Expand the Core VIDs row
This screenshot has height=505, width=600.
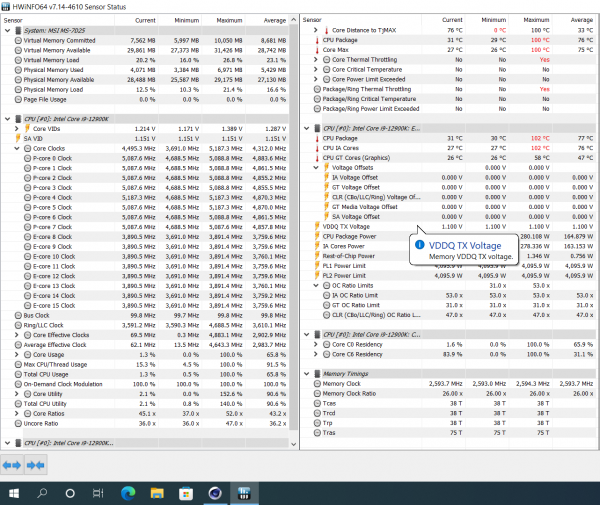tap(16, 129)
